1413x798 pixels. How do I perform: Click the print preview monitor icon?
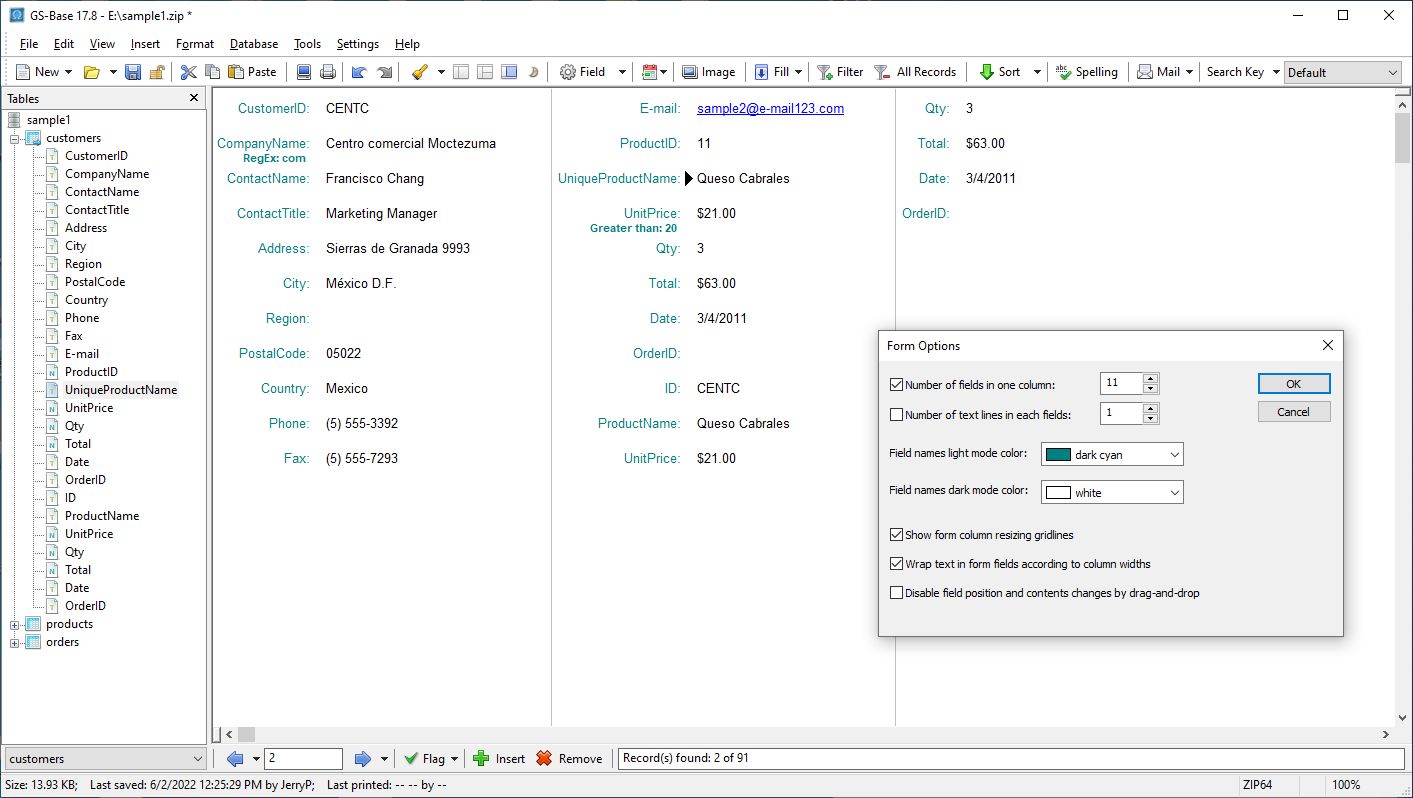tap(304, 72)
